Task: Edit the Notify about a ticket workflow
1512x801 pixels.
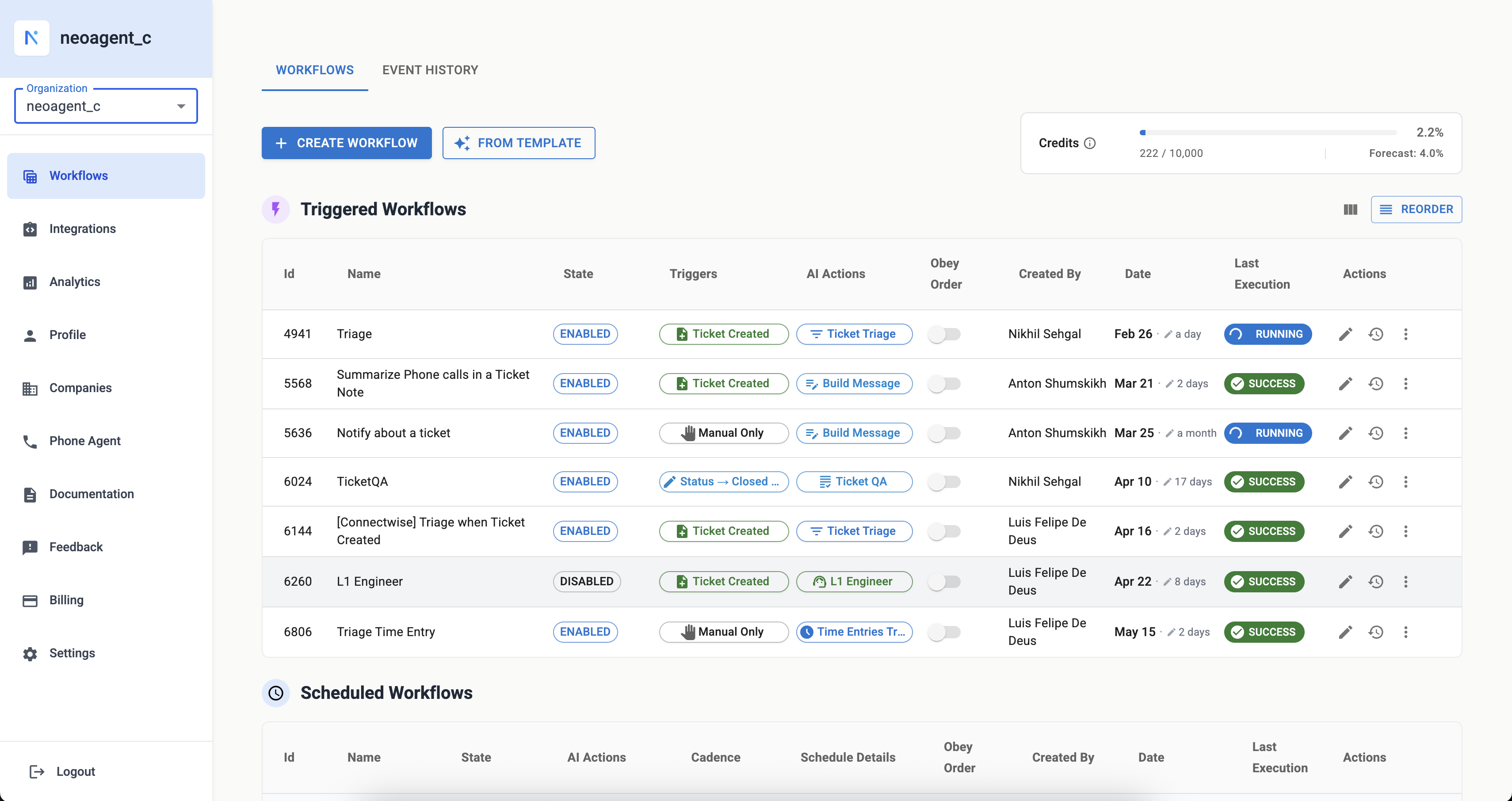Action: click(x=1345, y=433)
